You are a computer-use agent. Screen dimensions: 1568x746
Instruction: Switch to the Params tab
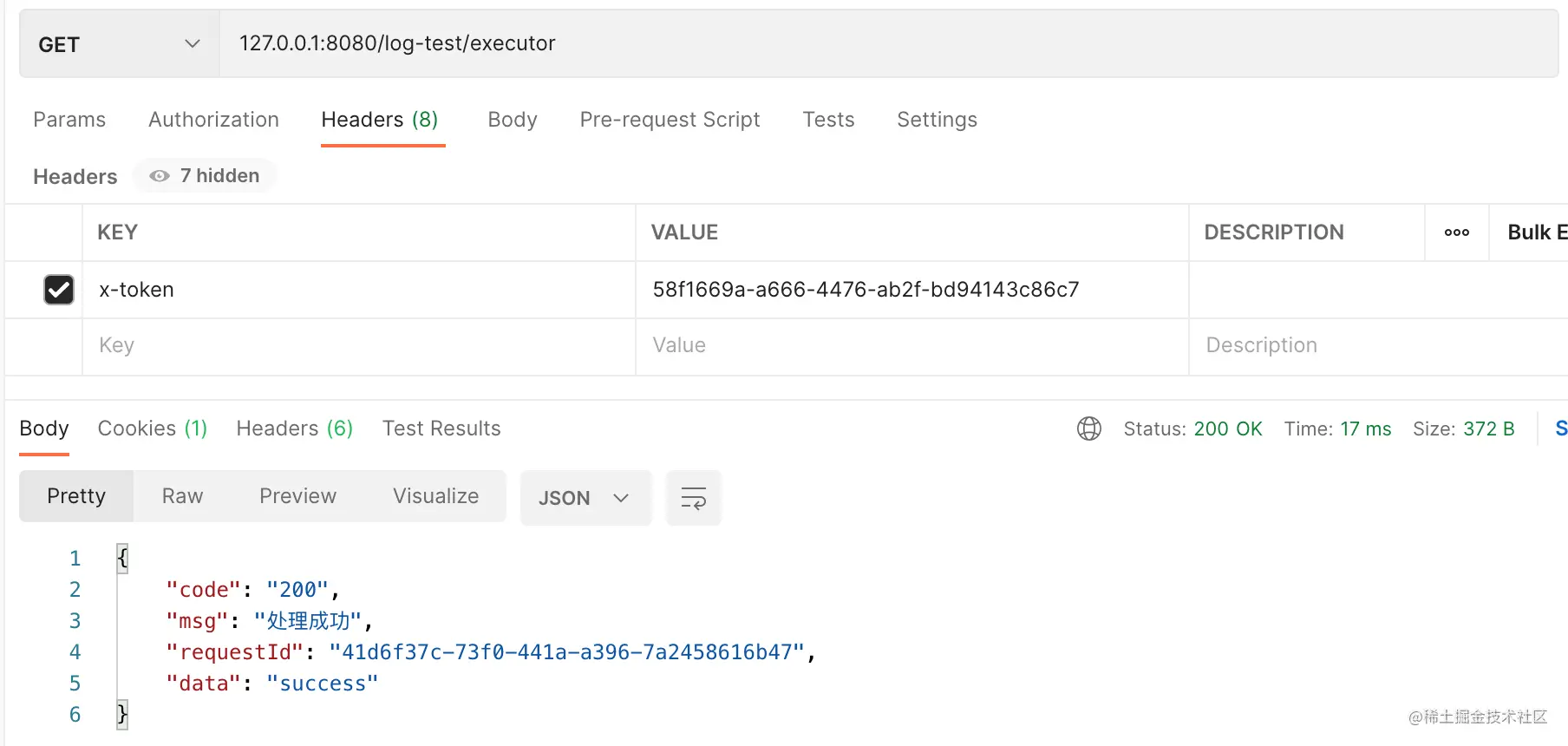click(69, 120)
